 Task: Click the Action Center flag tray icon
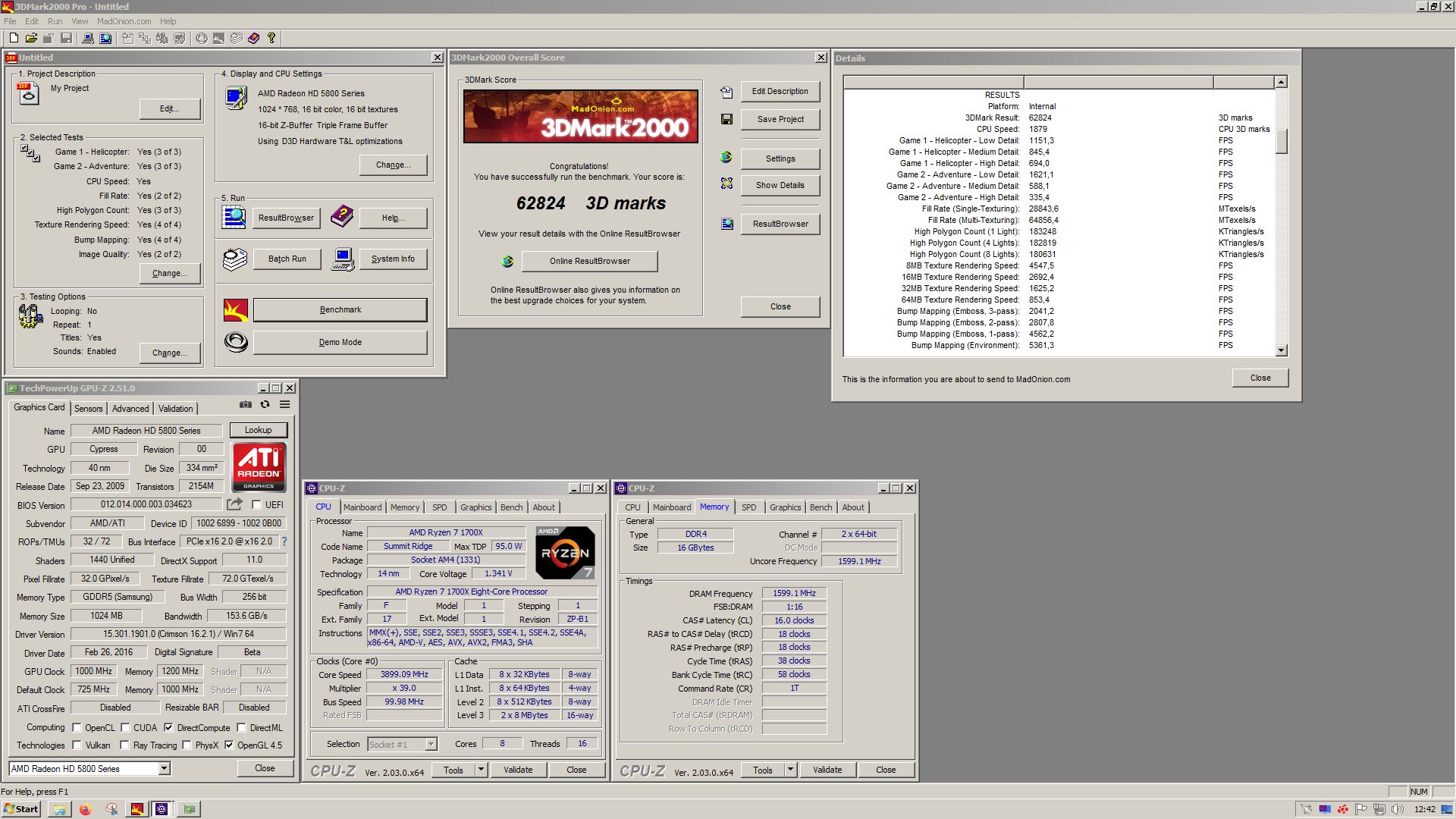[1361, 809]
